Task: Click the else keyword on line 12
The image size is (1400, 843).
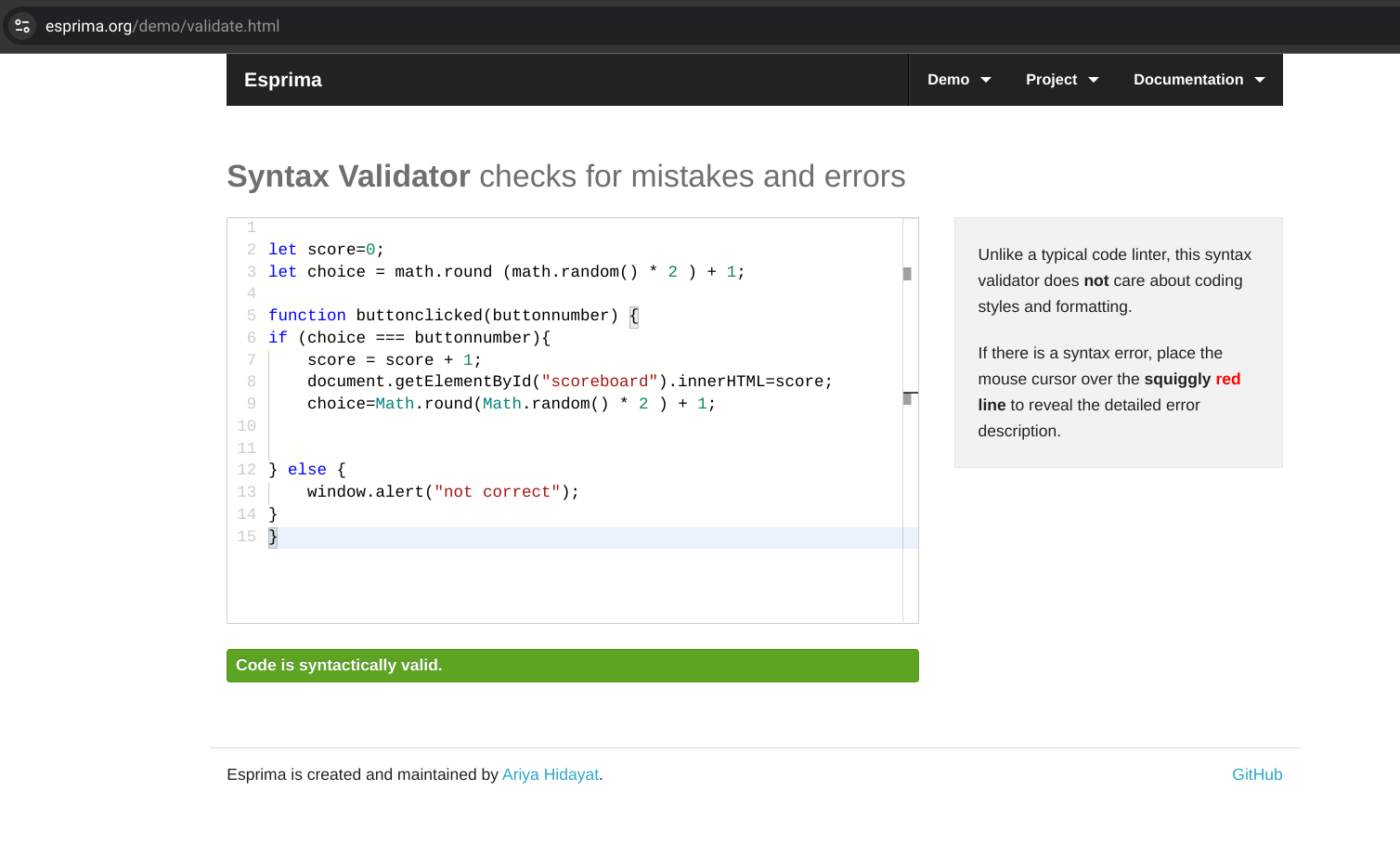Action: (x=306, y=470)
